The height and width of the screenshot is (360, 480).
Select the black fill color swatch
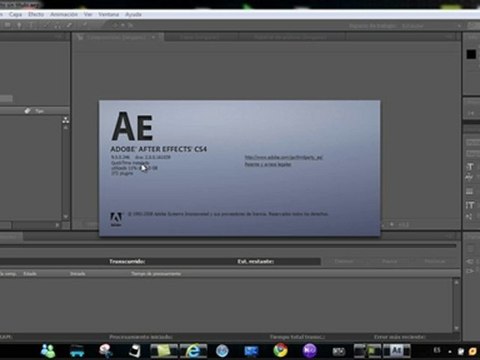click(x=471, y=54)
